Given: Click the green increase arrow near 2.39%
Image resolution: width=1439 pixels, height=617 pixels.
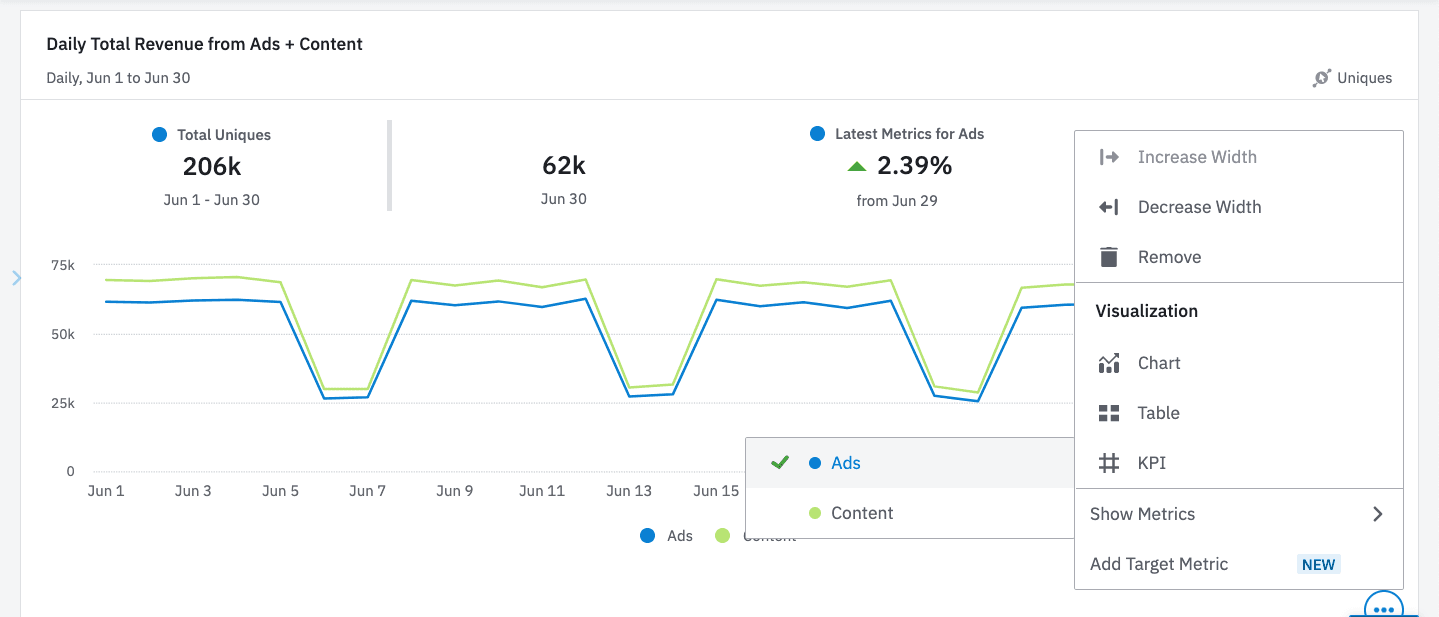Looking at the screenshot, I should click(x=856, y=166).
